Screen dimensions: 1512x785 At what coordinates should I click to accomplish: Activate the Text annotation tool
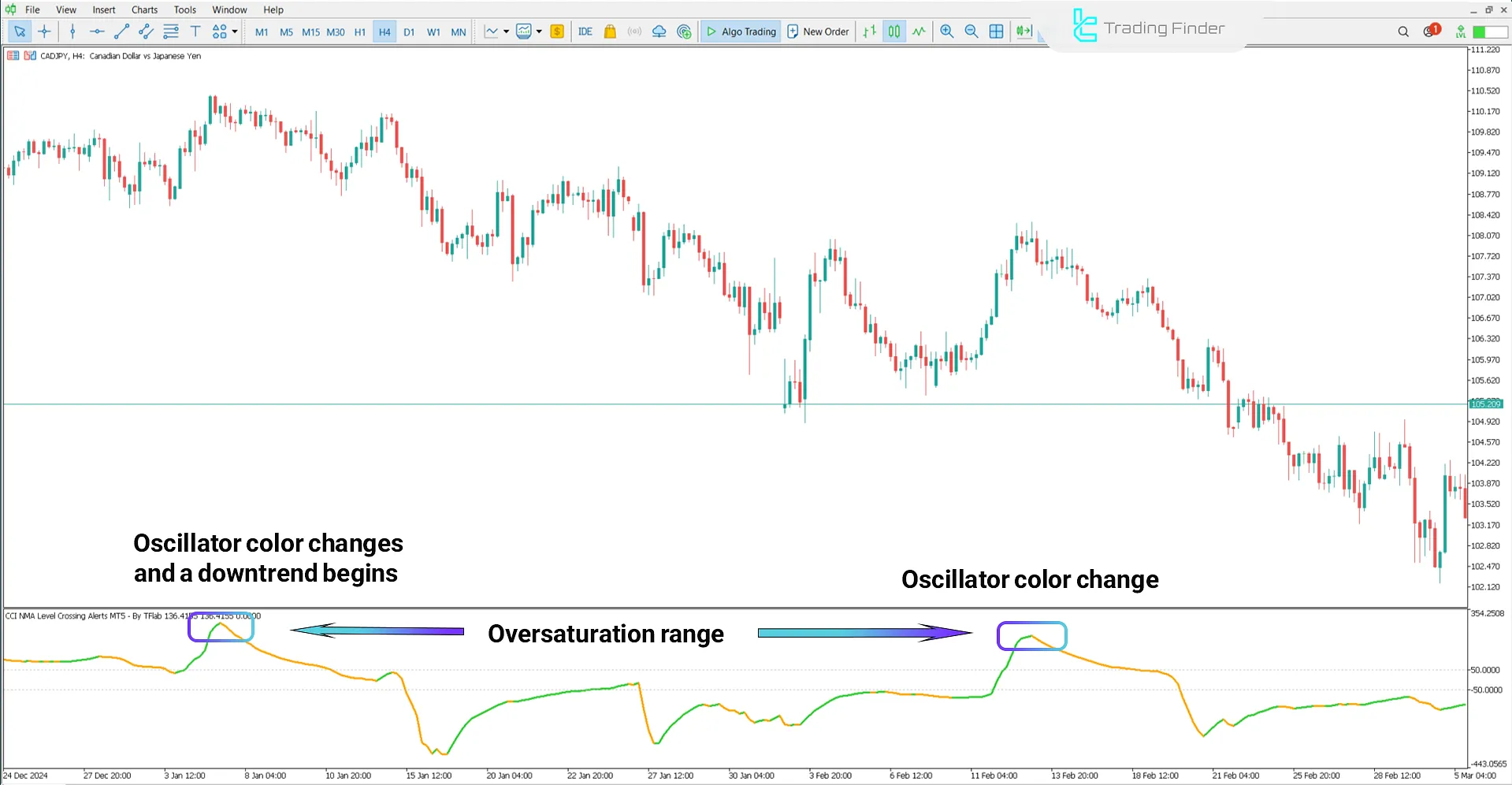(195, 32)
